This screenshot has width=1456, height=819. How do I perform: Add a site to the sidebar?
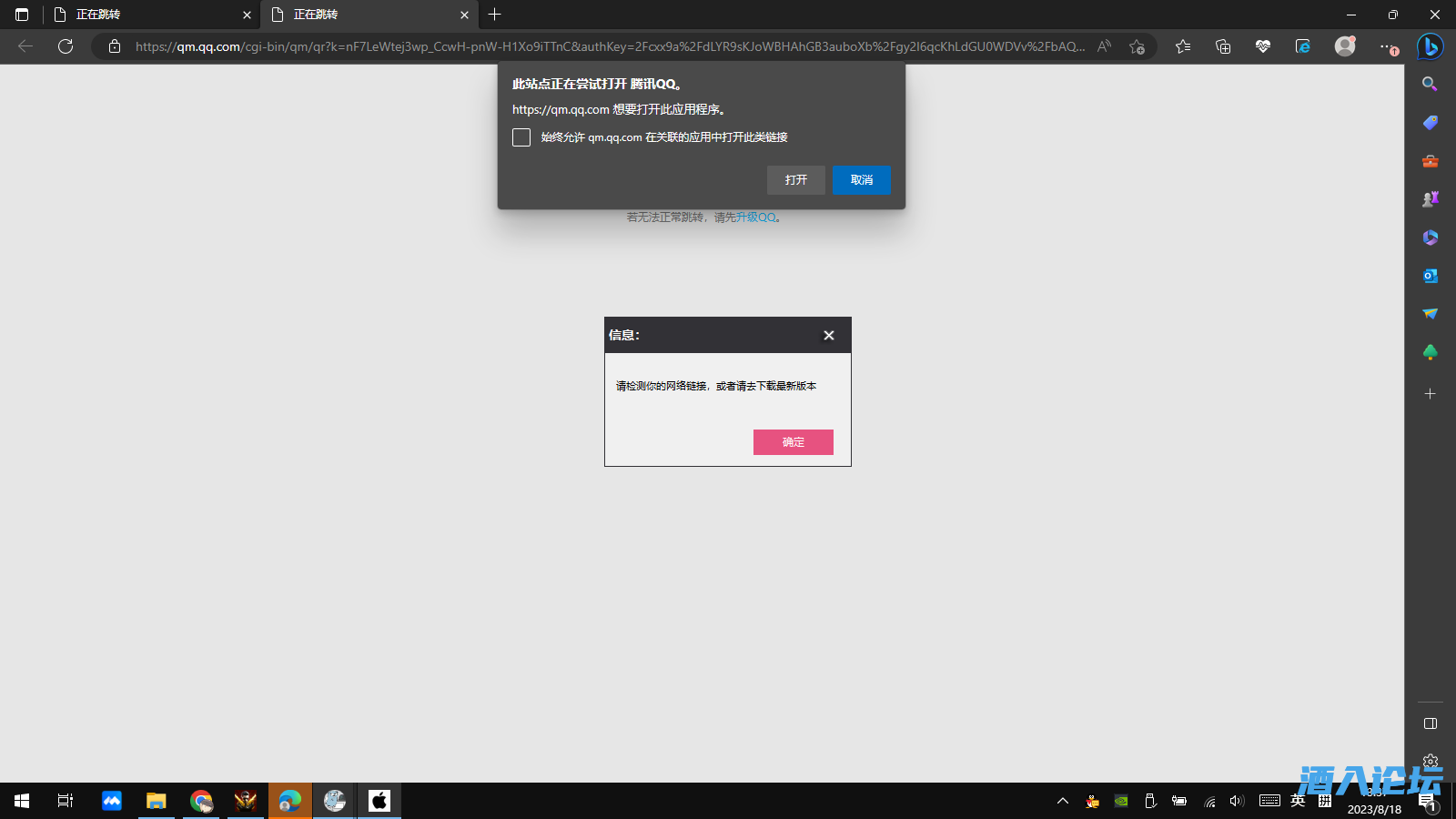click(x=1431, y=394)
